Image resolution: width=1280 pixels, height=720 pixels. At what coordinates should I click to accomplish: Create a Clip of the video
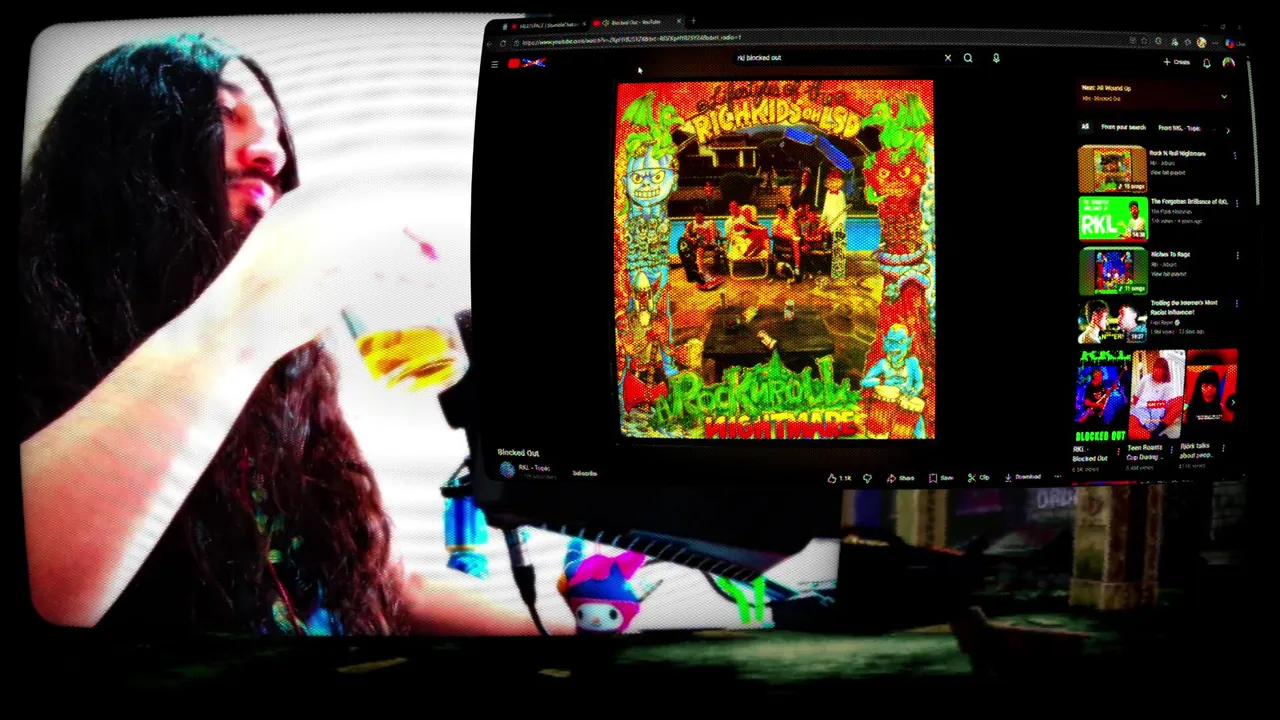[x=978, y=478]
